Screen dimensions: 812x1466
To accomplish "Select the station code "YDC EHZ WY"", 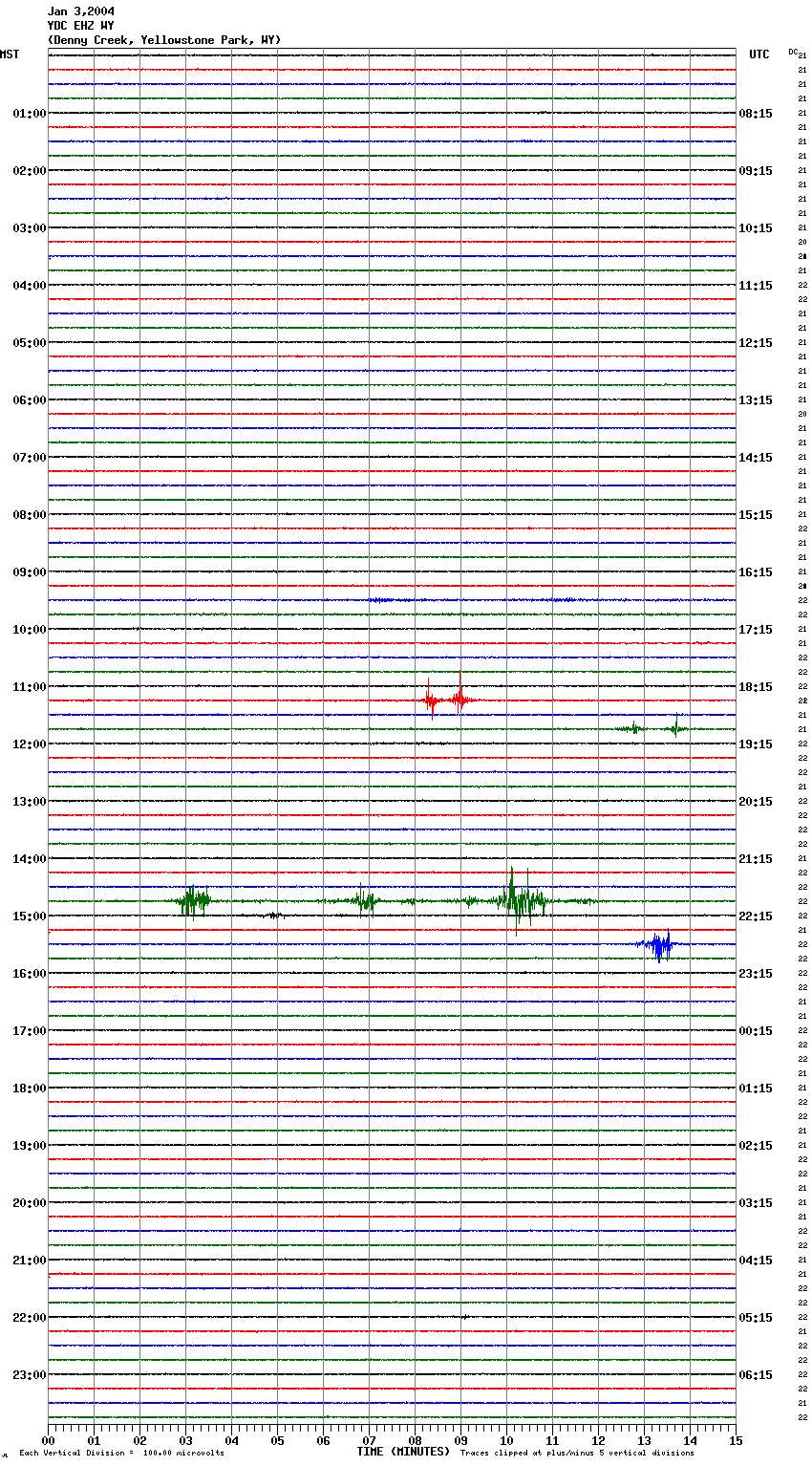I will 80,26.
